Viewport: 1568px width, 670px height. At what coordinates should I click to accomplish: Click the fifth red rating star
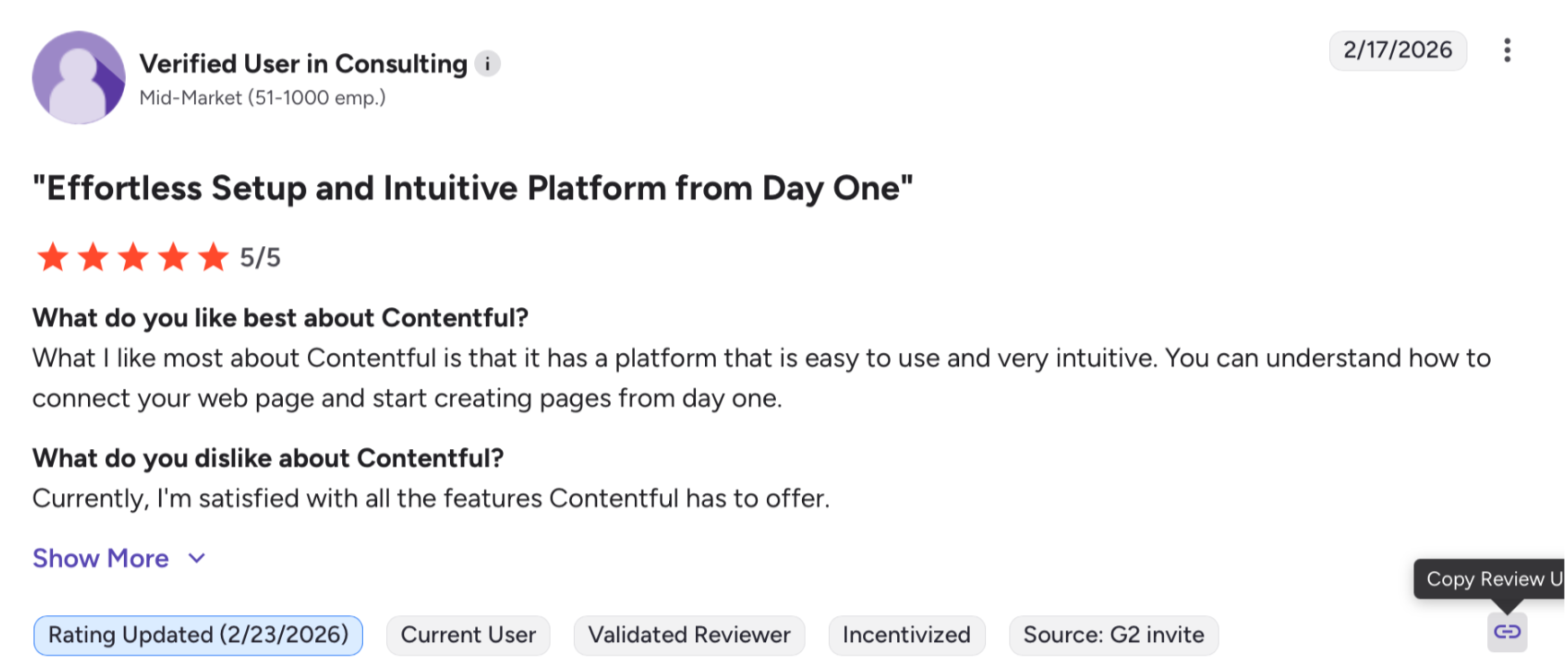pyautogui.click(x=213, y=258)
